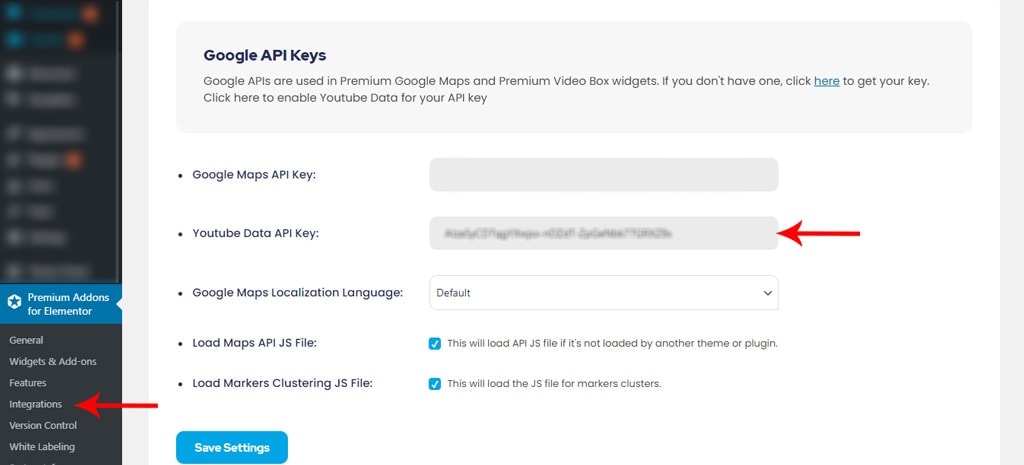Click the Save Settings button
The image size is (1024, 465).
pos(232,447)
